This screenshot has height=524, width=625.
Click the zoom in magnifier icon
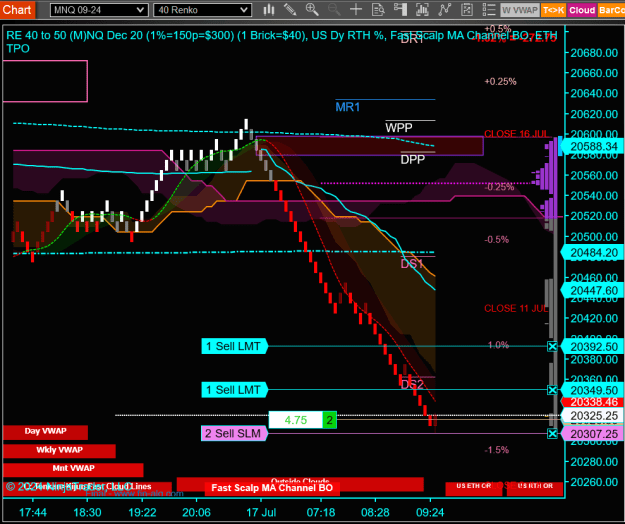coord(312,10)
